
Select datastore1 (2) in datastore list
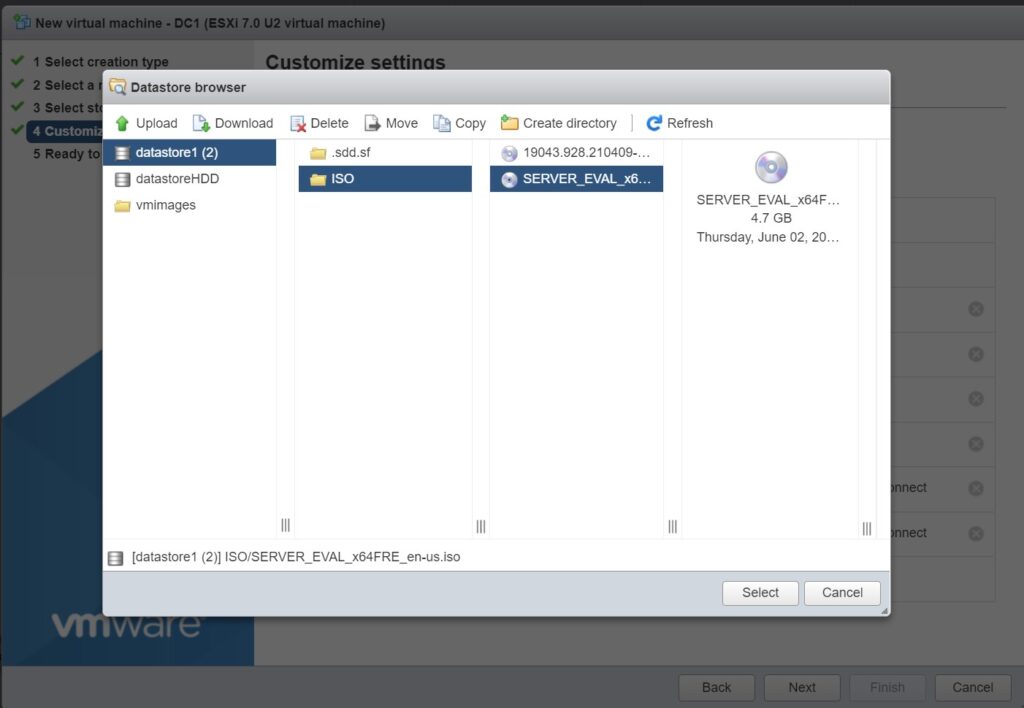pos(189,153)
